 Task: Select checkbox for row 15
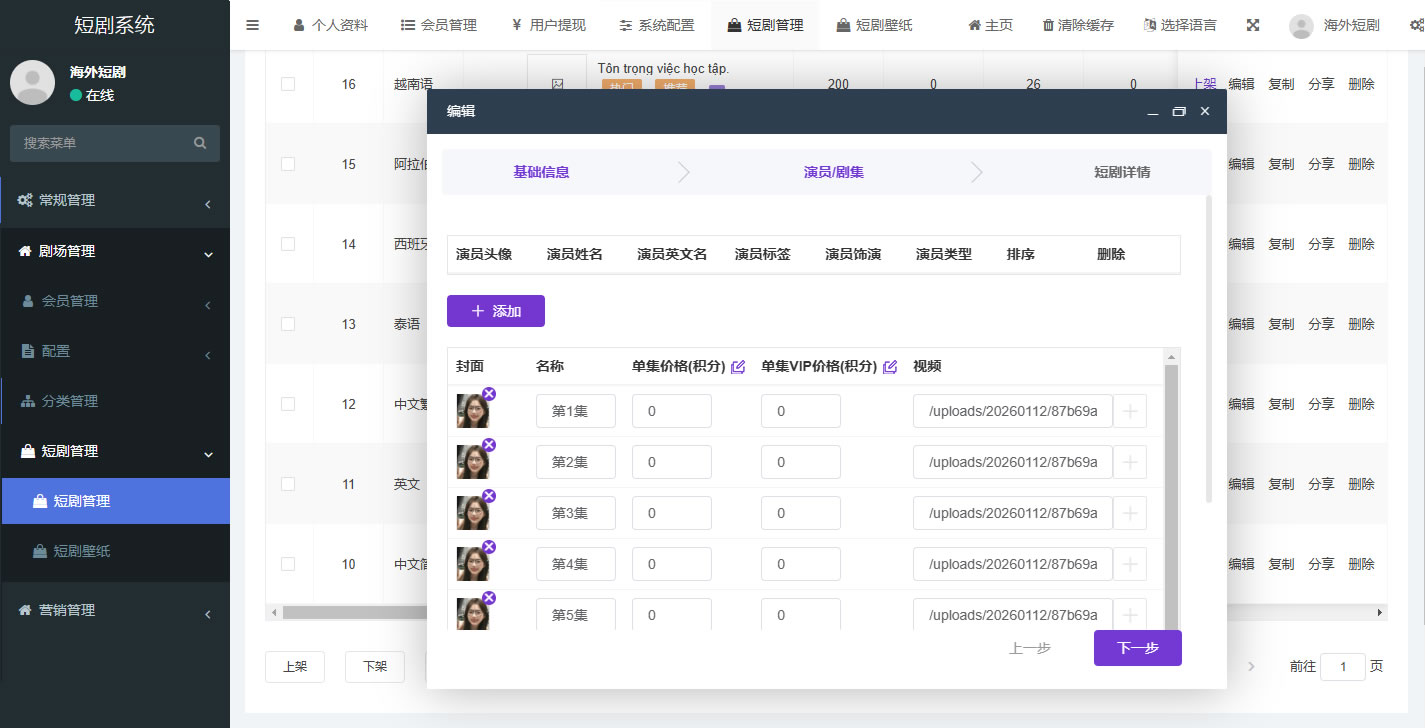click(288, 164)
